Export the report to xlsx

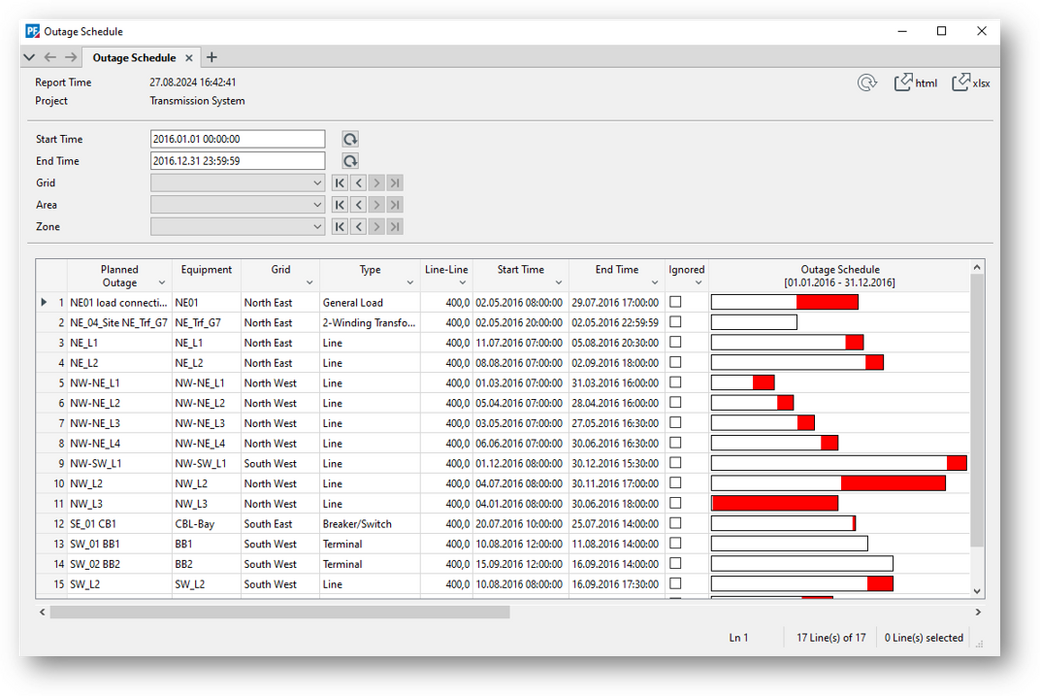click(x=969, y=82)
